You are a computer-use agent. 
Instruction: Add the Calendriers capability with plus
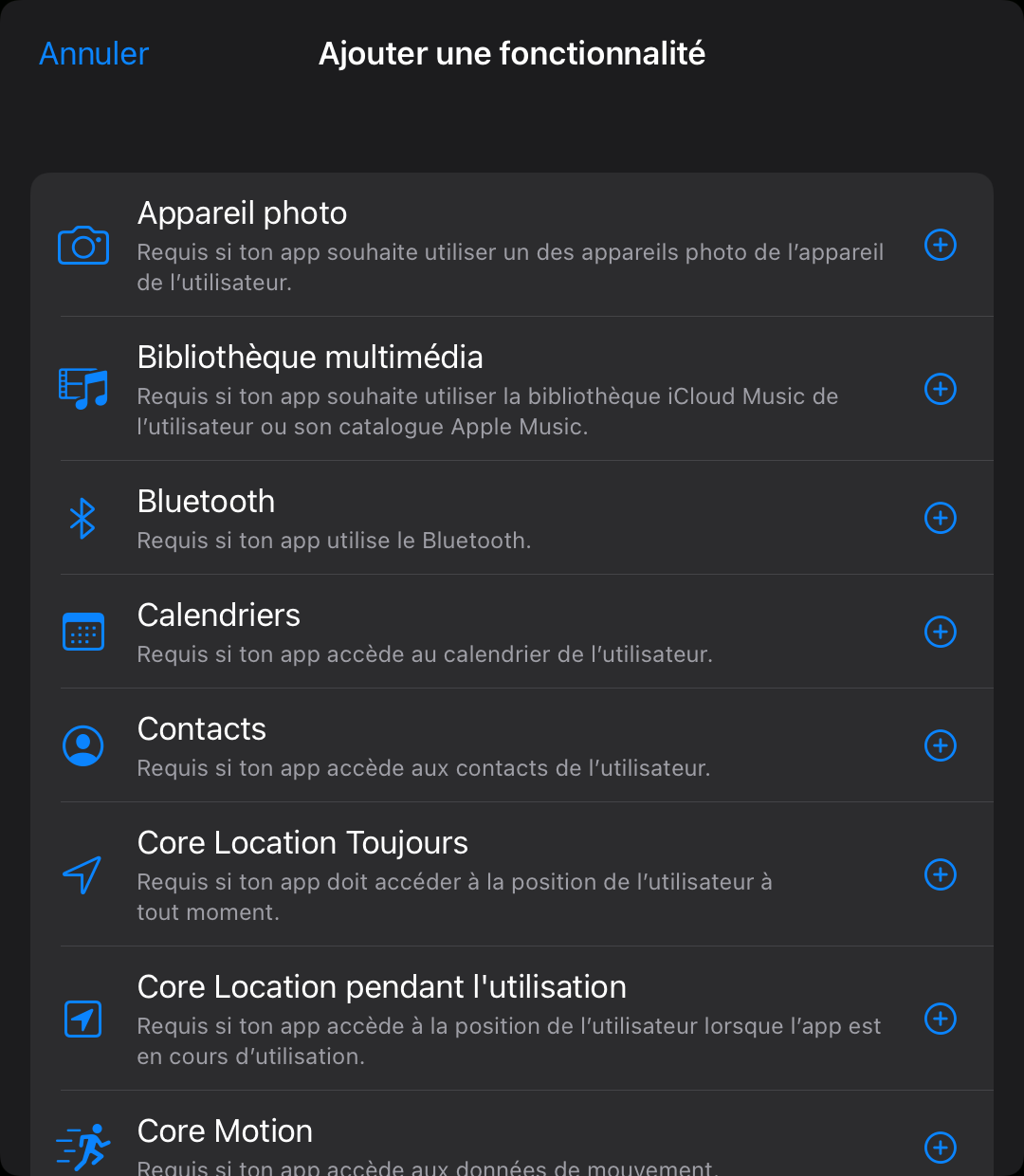(x=940, y=632)
